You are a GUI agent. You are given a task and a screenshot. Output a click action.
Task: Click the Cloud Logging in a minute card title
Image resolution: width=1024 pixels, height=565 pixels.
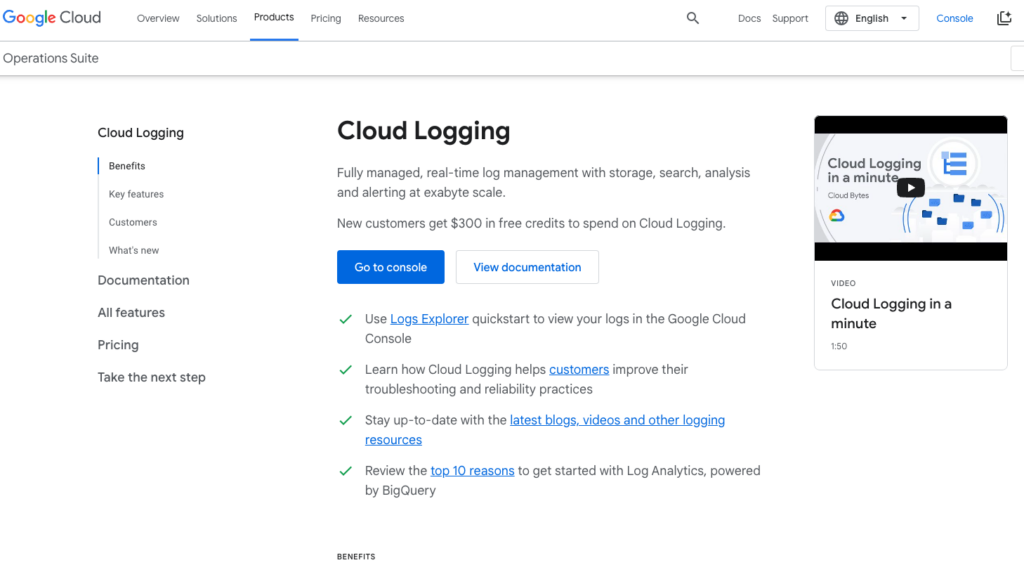point(891,314)
